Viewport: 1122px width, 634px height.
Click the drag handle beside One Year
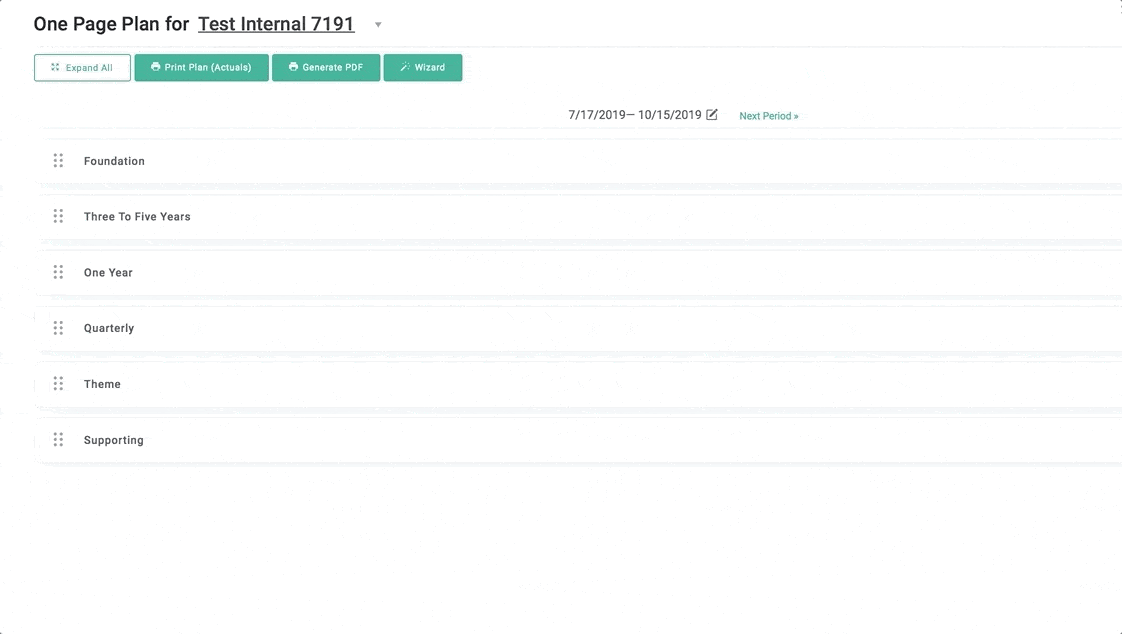click(x=58, y=272)
